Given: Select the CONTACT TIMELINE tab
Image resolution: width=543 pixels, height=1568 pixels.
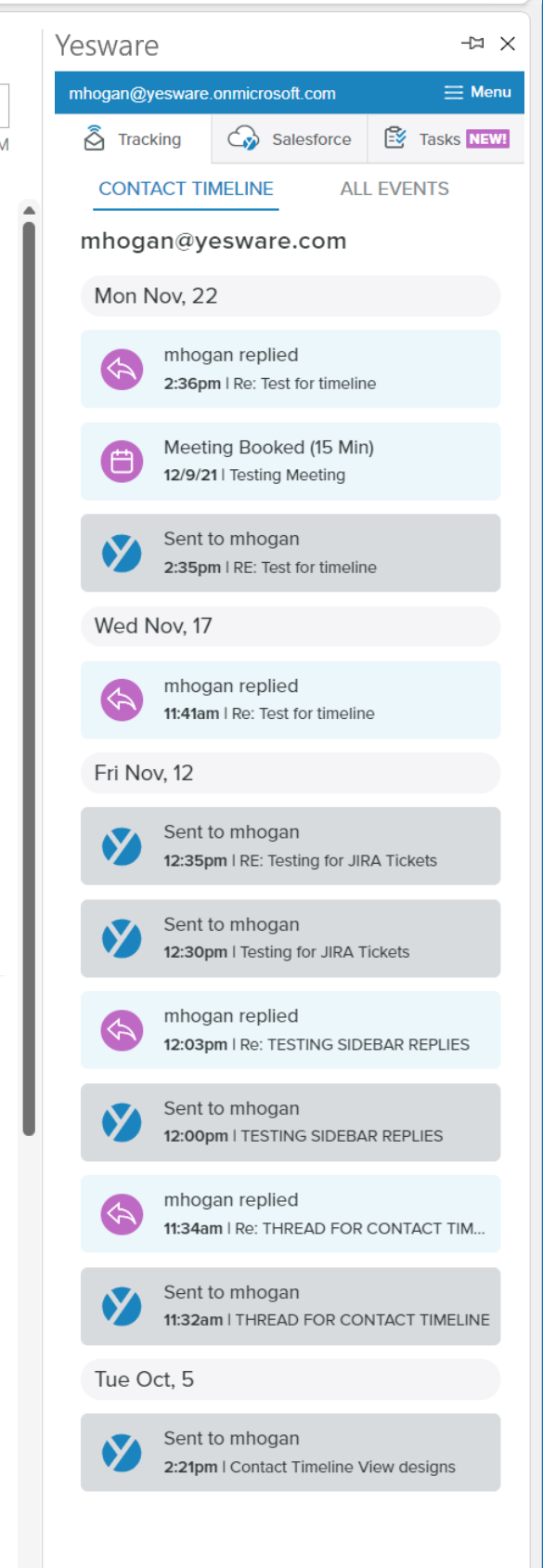Looking at the screenshot, I should tap(186, 189).
